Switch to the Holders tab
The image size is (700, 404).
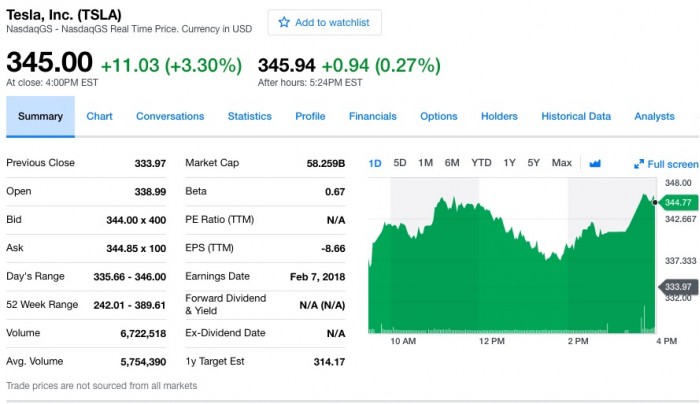(x=499, y=117)
